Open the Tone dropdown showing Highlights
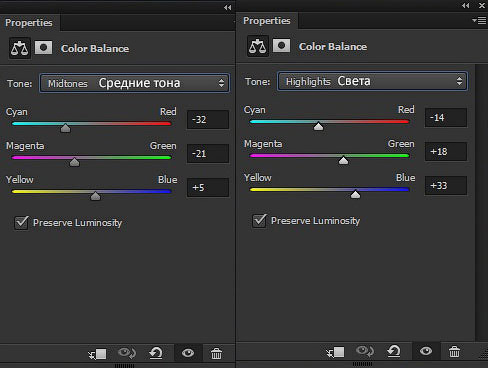 tap(372, 81)
